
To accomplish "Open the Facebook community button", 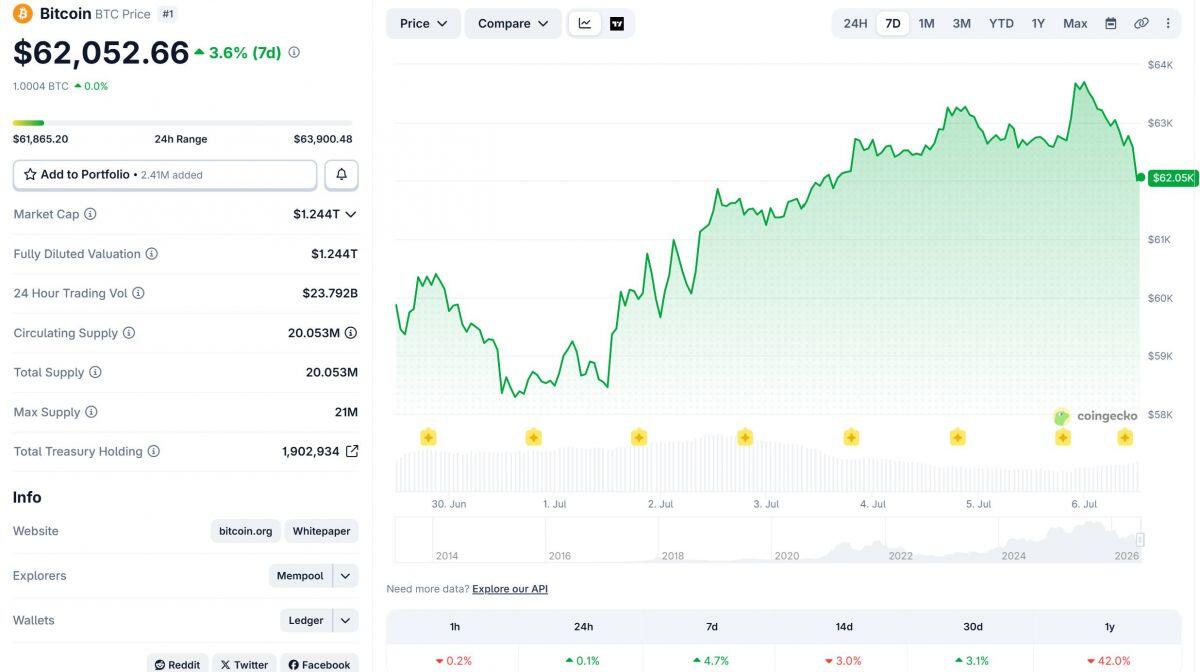I will [319, 664].
